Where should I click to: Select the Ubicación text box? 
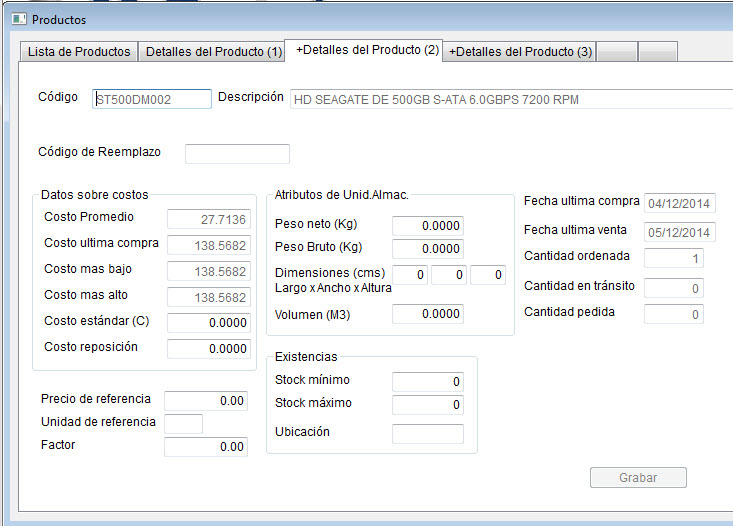[x=427, y=434]
